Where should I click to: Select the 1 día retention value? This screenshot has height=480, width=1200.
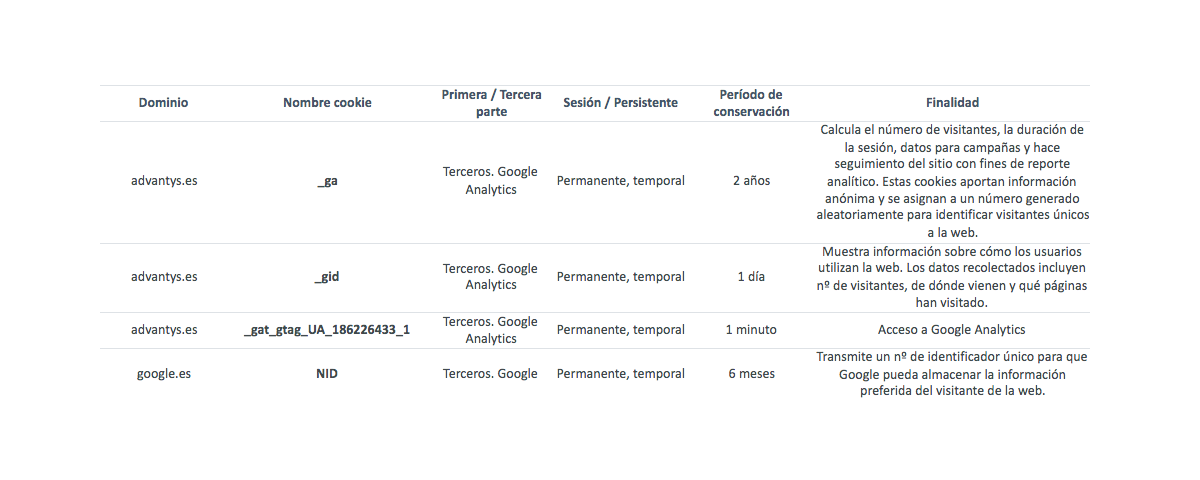click(x=751, y=277)
